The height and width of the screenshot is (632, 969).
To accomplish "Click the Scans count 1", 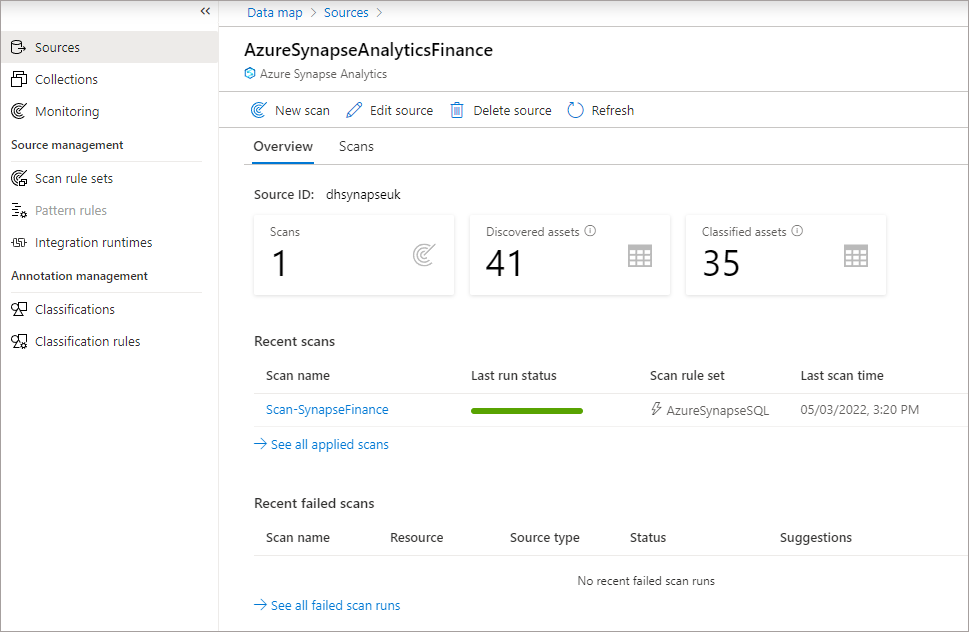I will click(279, 263).
